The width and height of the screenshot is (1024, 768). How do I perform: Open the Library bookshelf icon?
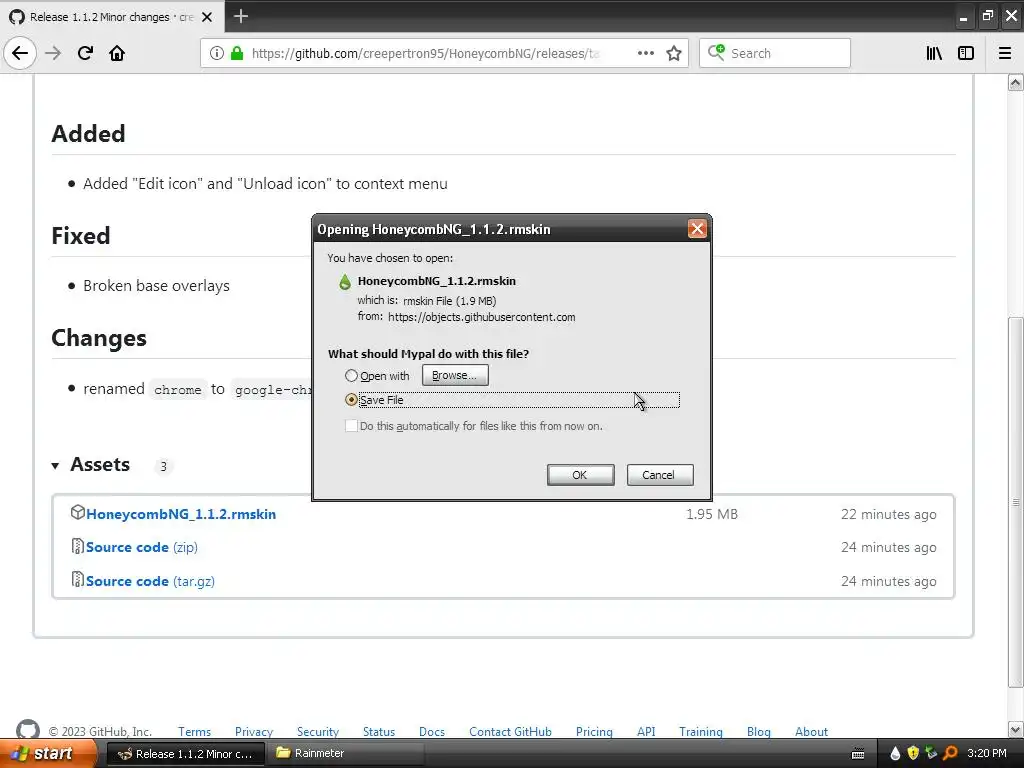tap(934, 53)
